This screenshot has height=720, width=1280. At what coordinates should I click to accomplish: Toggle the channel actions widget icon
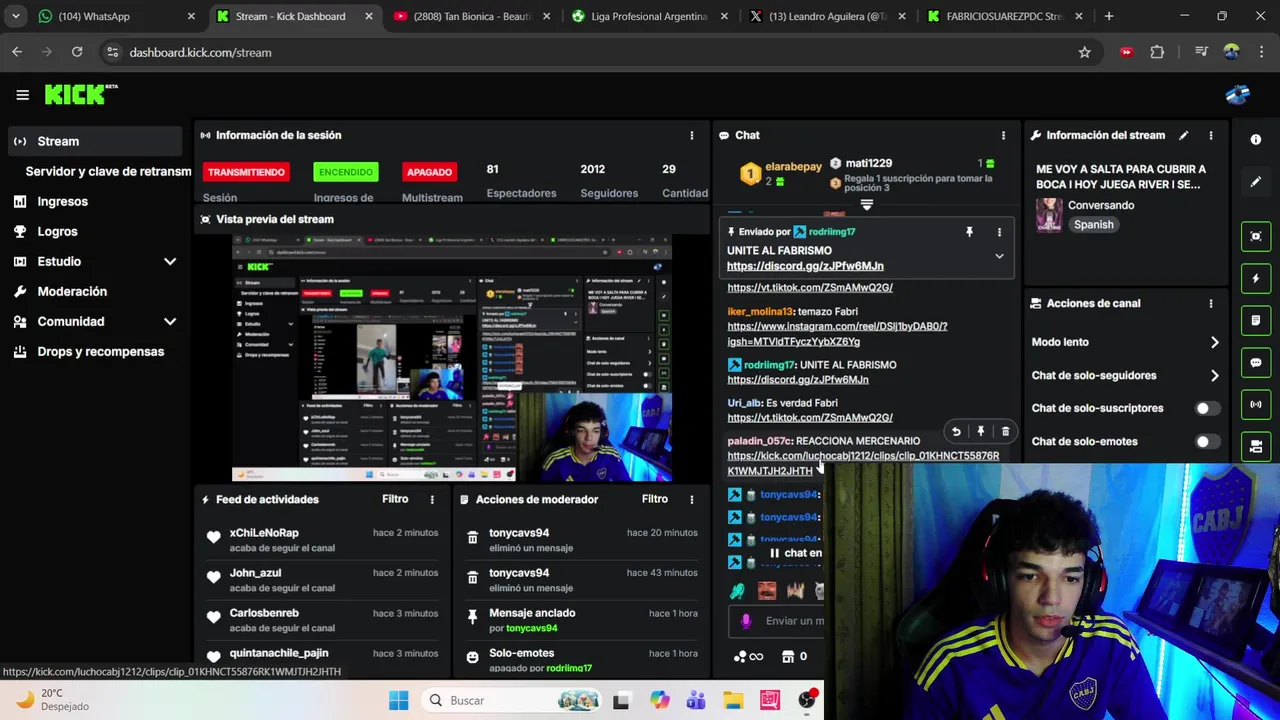coord(1256,446)
